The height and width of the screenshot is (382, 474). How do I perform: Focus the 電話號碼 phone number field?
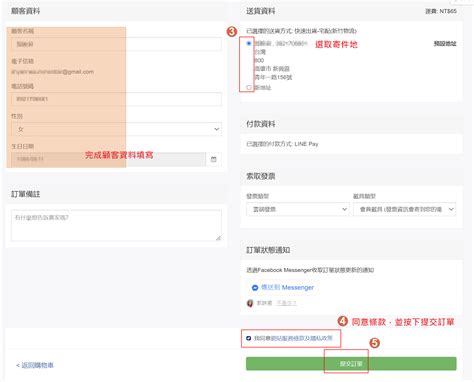click(116, 99)
